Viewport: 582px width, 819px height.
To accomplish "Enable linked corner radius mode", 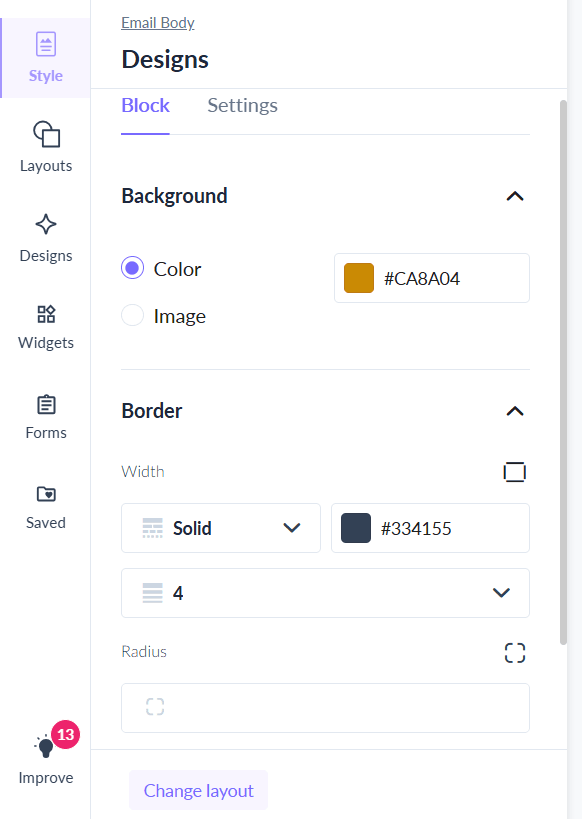I will tap(514, 652).
